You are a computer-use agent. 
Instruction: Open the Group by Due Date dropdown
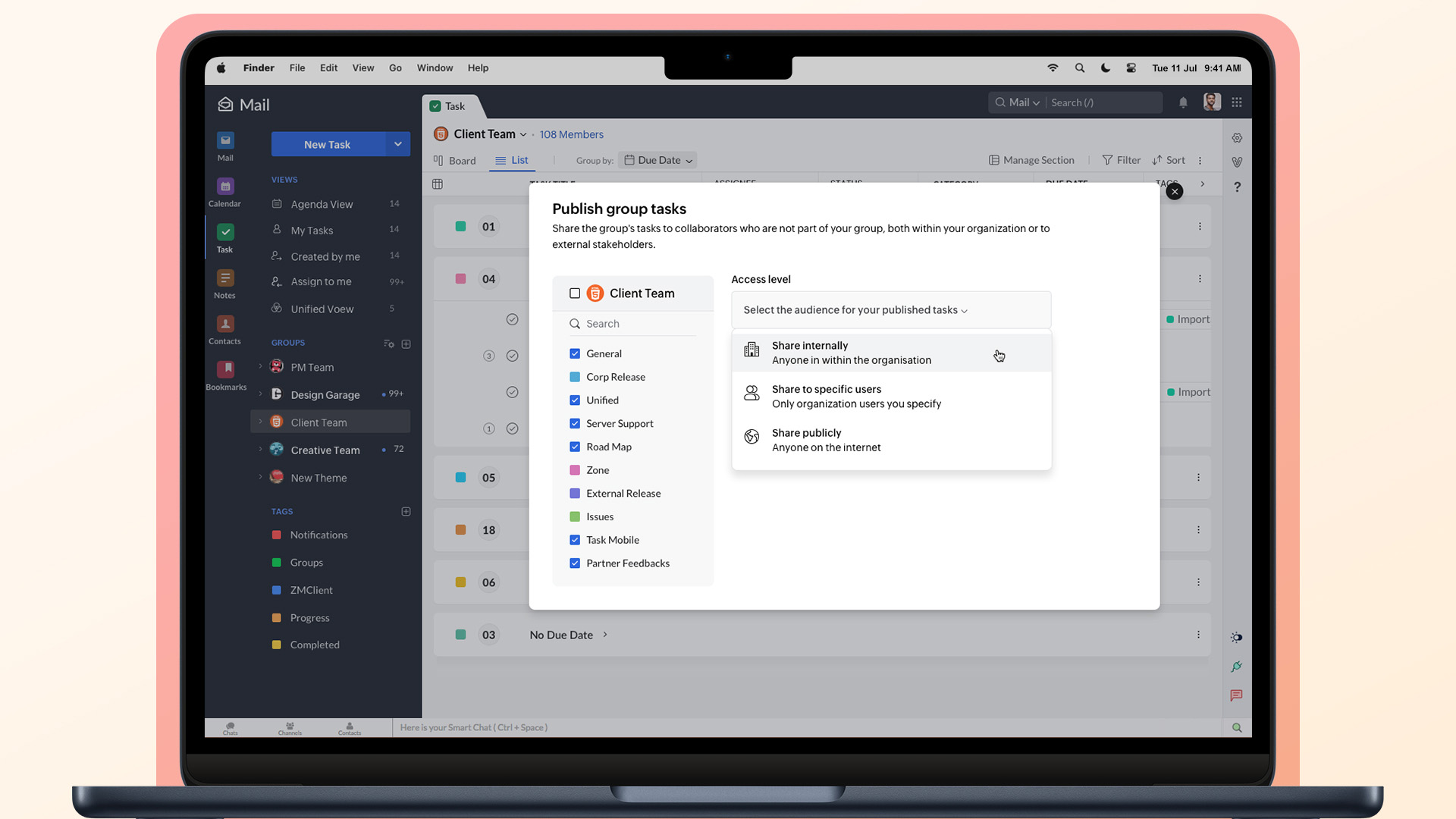click(x=657, y=160)
